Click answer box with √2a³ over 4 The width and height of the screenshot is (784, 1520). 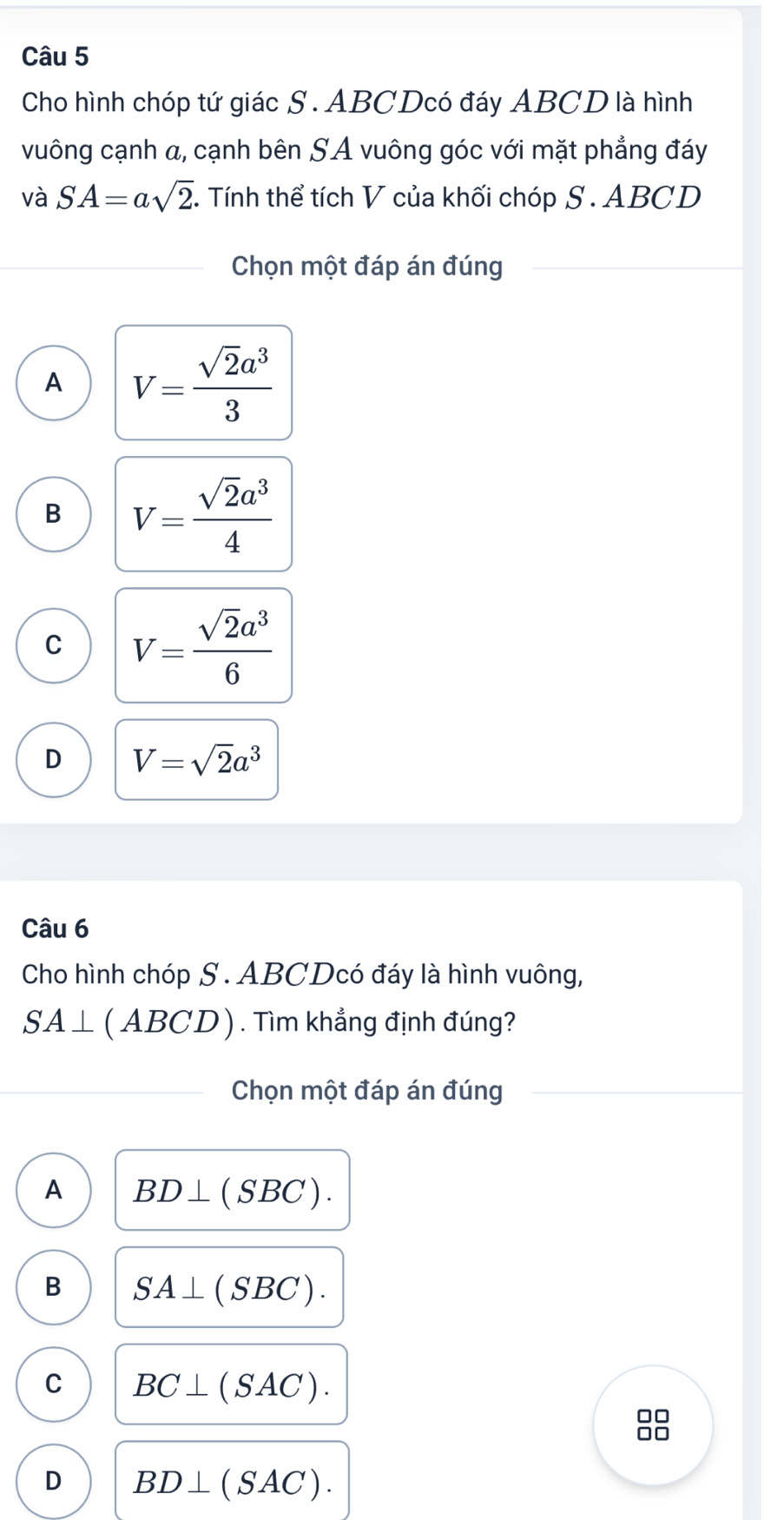[x=203, y=514]
